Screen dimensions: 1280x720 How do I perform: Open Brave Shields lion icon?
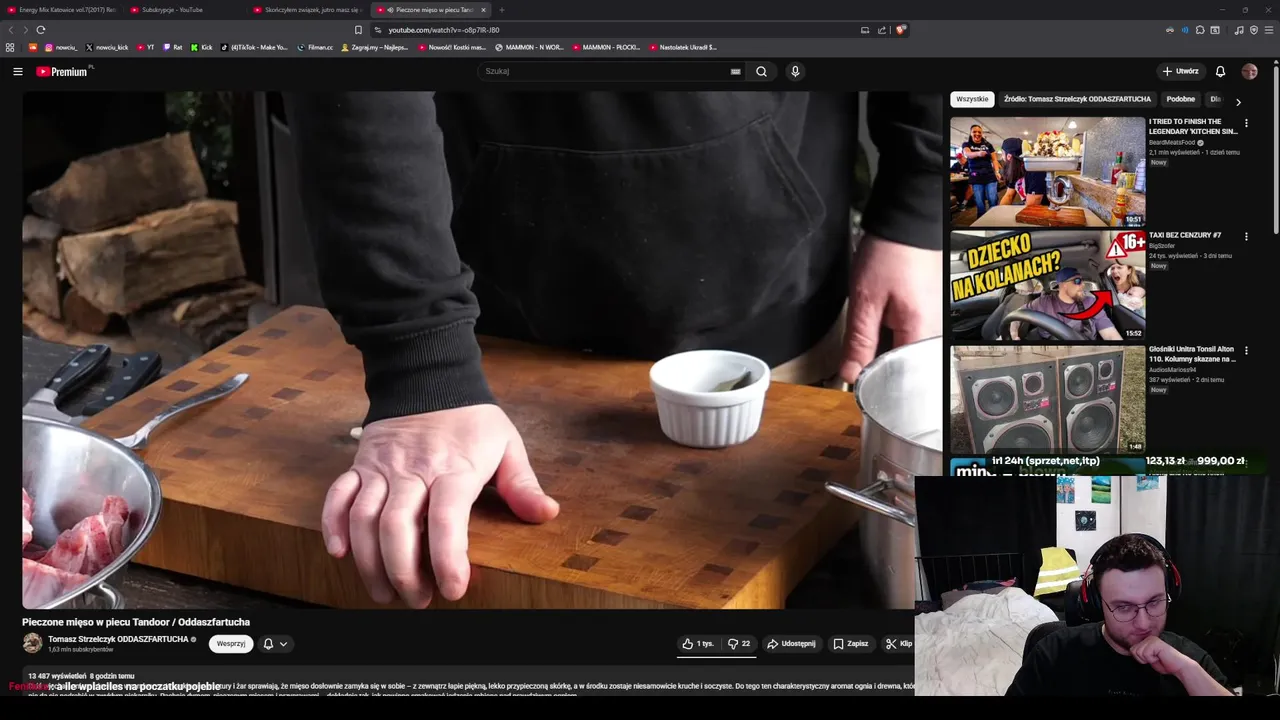[901, 30]
